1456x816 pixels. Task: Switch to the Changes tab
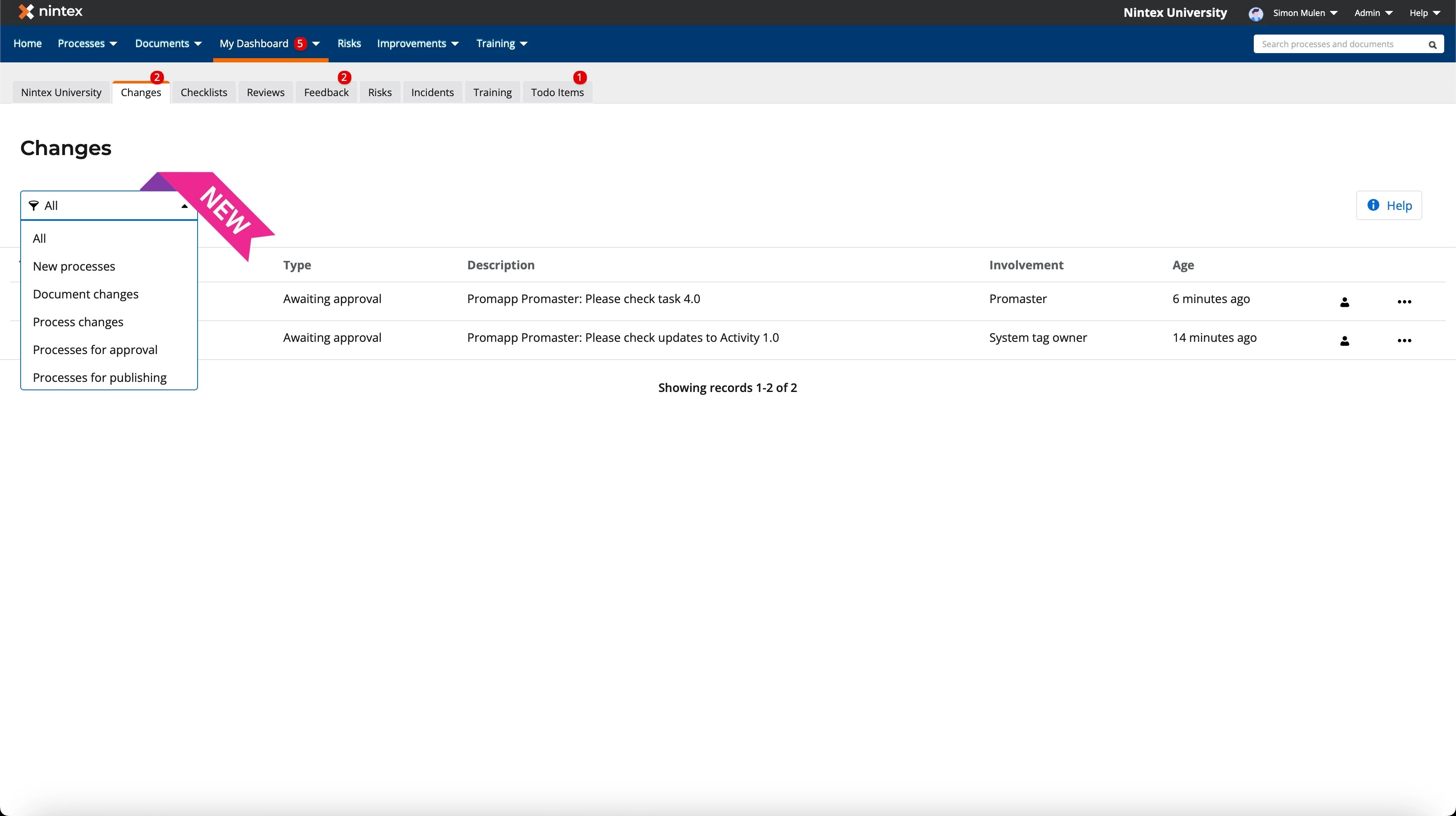click(141, 92)
